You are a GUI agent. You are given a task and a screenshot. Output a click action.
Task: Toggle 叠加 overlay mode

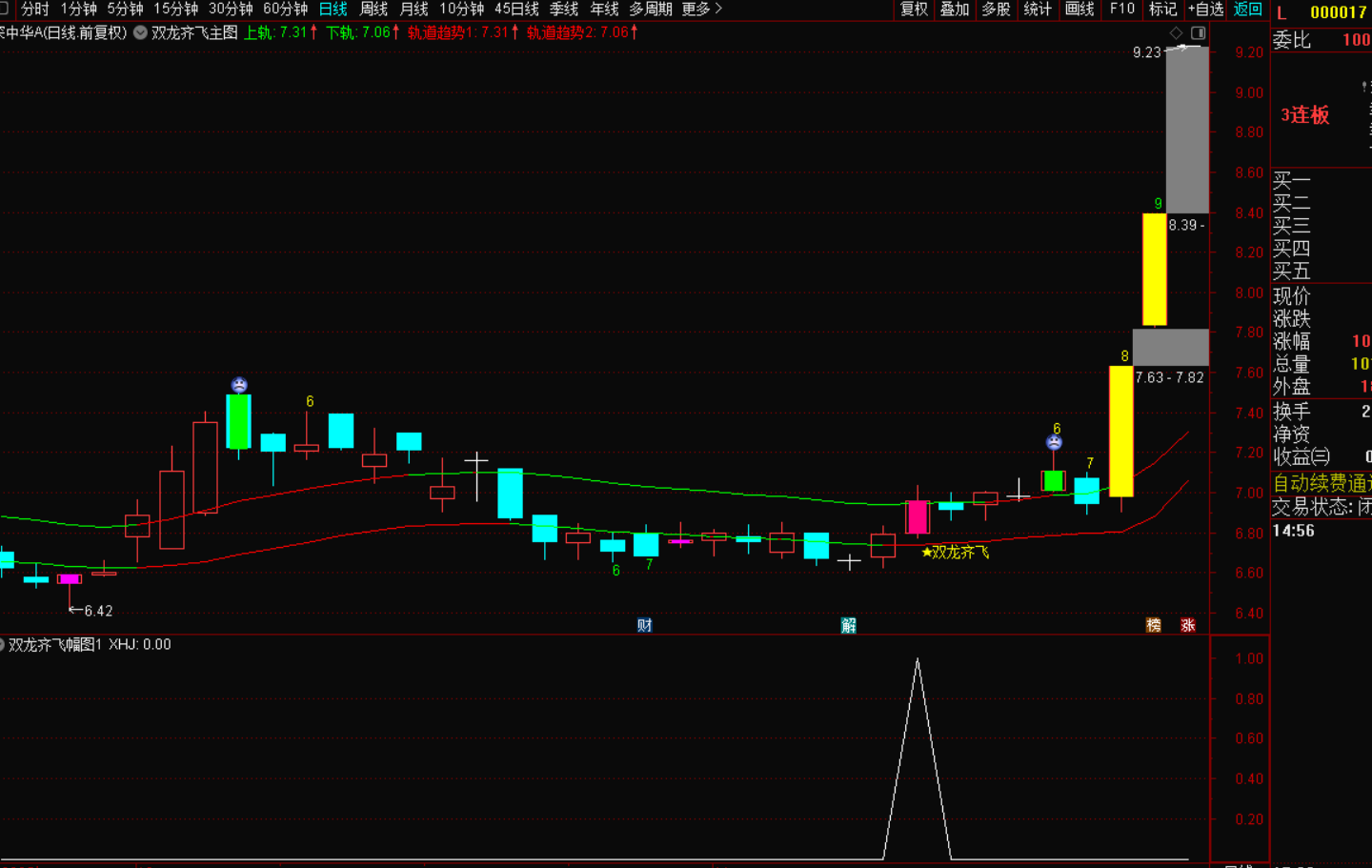tap(955, 9)
